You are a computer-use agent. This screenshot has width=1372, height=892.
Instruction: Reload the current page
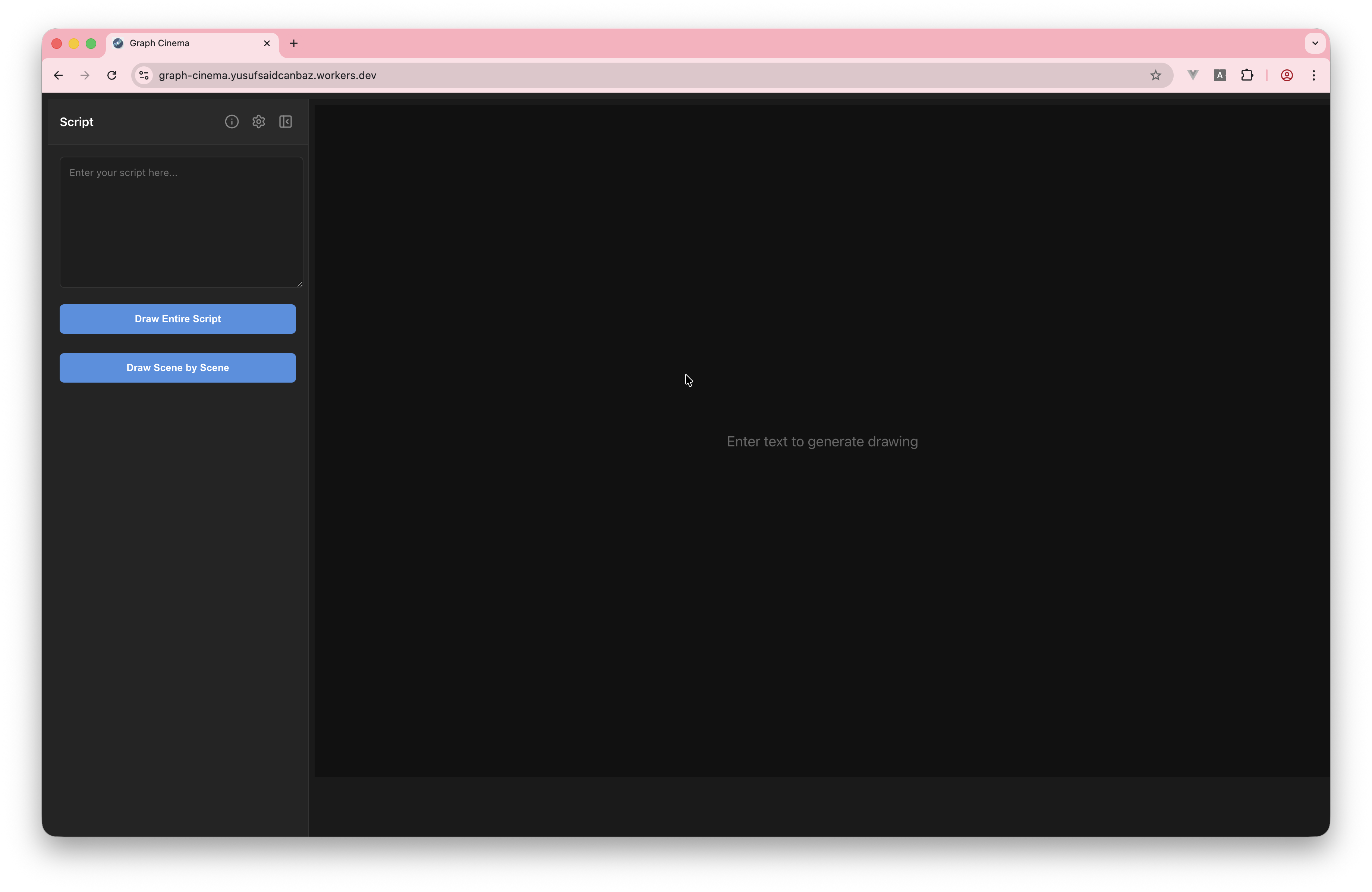pyautogui.click(x=112, y=76)
